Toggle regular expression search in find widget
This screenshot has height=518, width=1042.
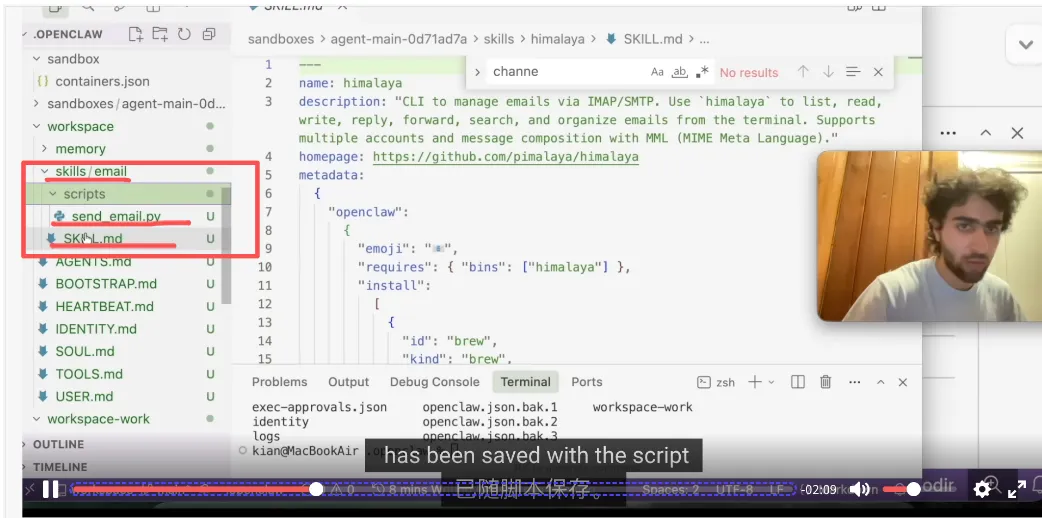point(702,72)
